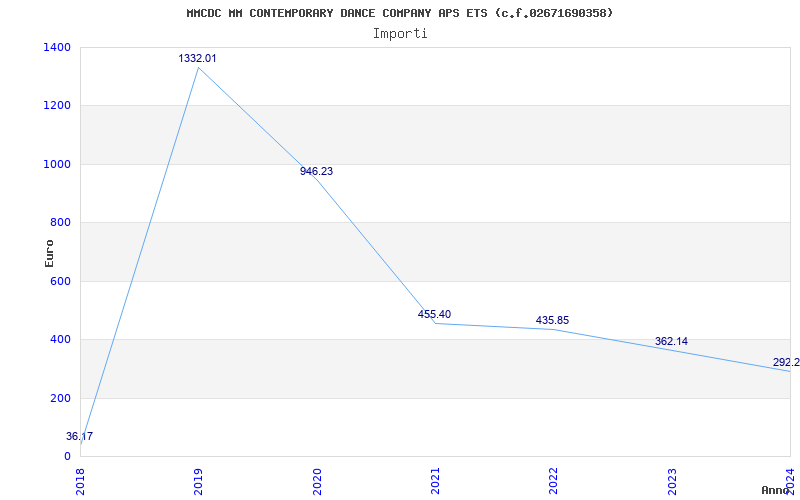Click the MMCDC MM Contemporary Dance Company title

(400, 13)
